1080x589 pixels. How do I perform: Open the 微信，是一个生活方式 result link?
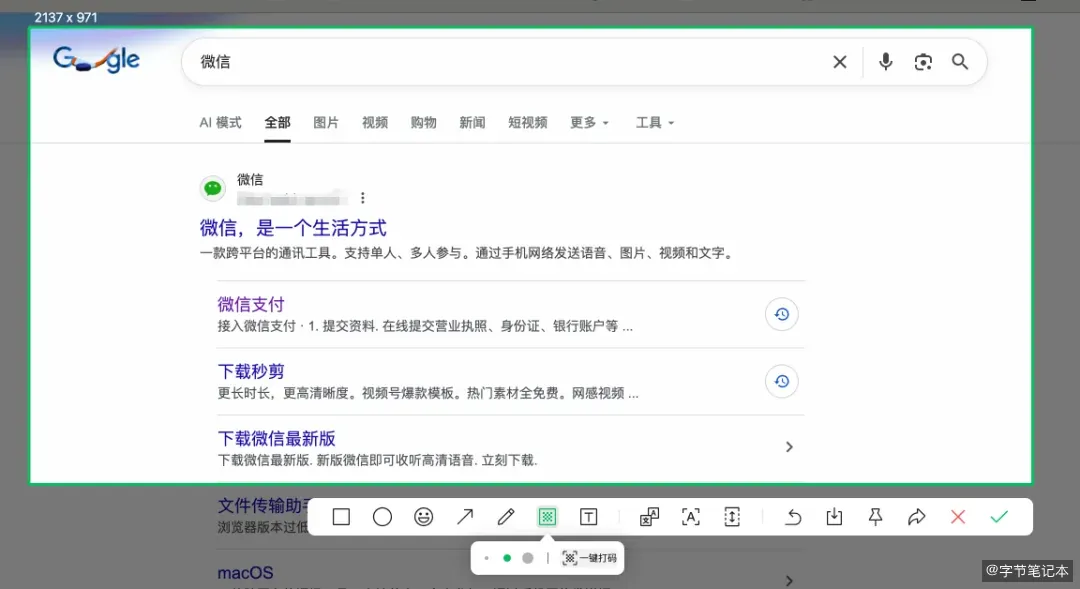click(x=293, y=228)
